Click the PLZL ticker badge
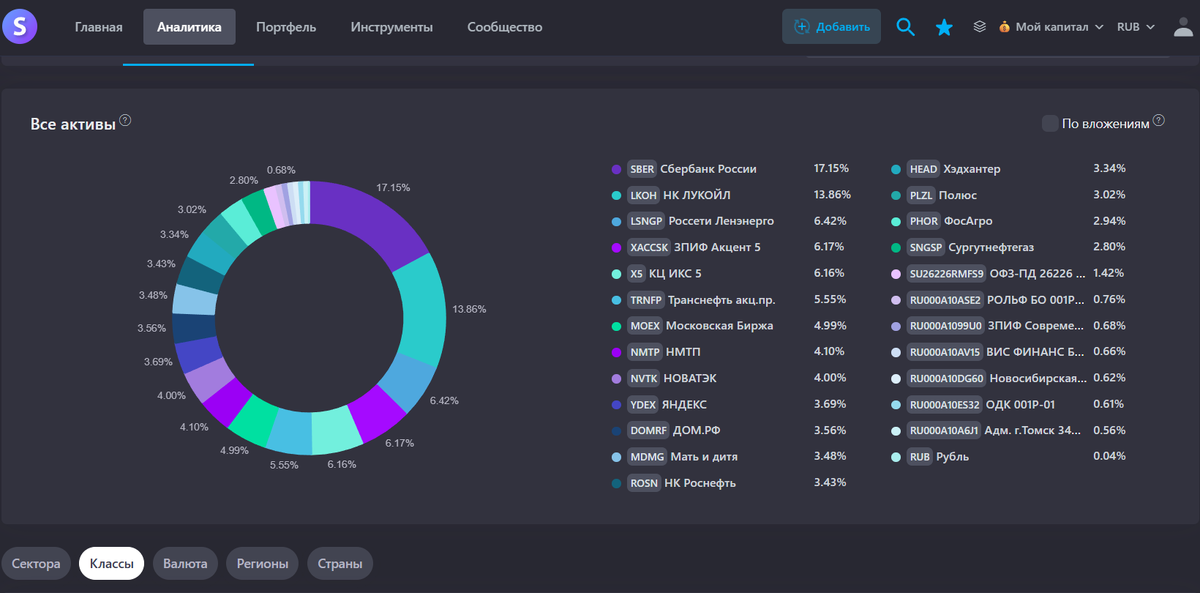This screenshot has width=1200, height=593. [x=921, y=195]
